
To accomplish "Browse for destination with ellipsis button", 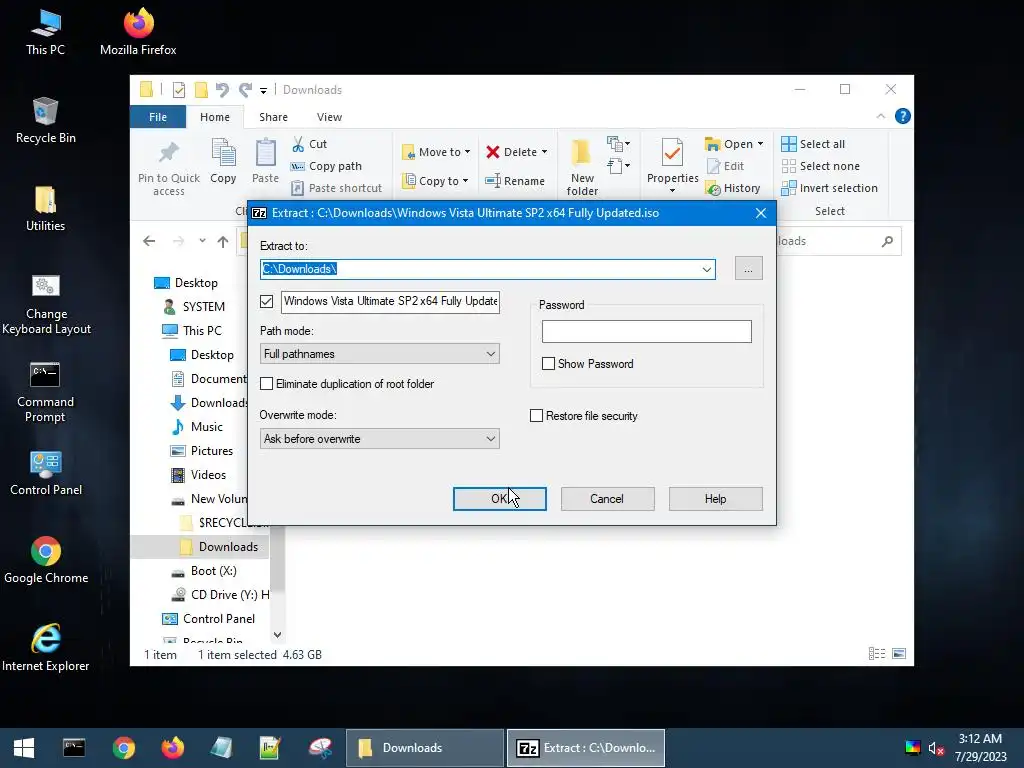I will [748, 269].
